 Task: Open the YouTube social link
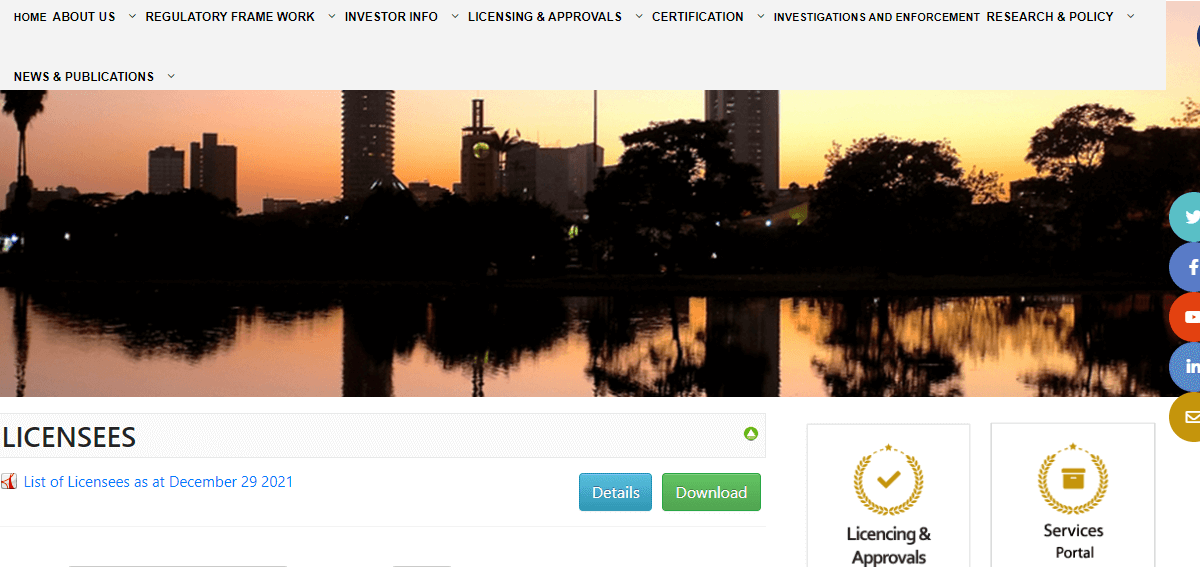point(1187,317)
